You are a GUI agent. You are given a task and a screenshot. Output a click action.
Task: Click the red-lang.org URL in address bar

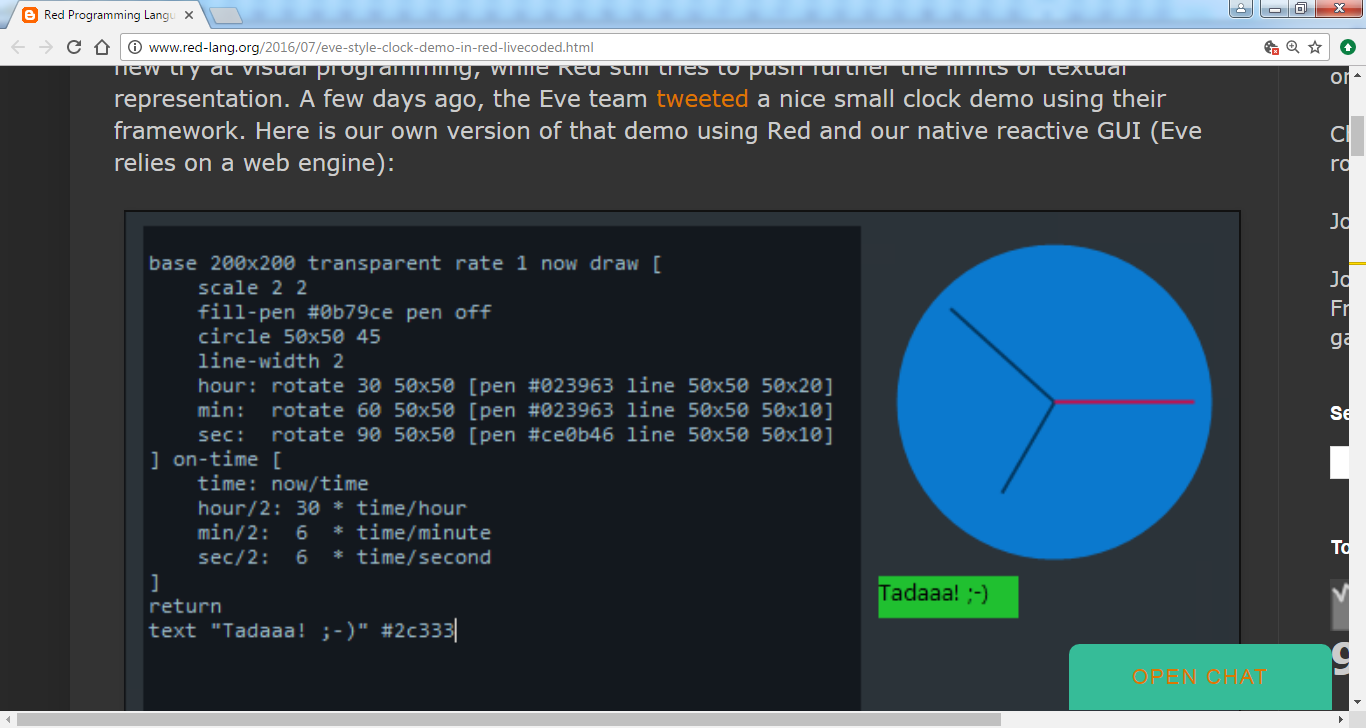tap(371, 47)
